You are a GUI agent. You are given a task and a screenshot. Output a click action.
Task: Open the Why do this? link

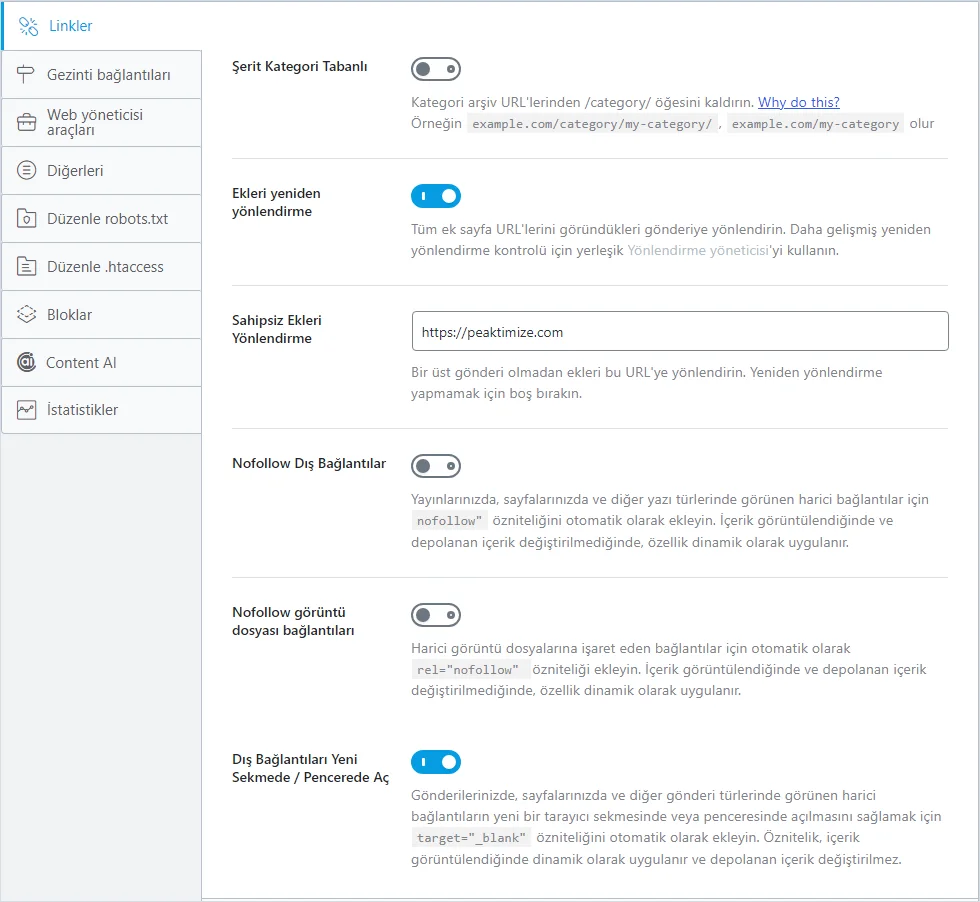(799, 103)
